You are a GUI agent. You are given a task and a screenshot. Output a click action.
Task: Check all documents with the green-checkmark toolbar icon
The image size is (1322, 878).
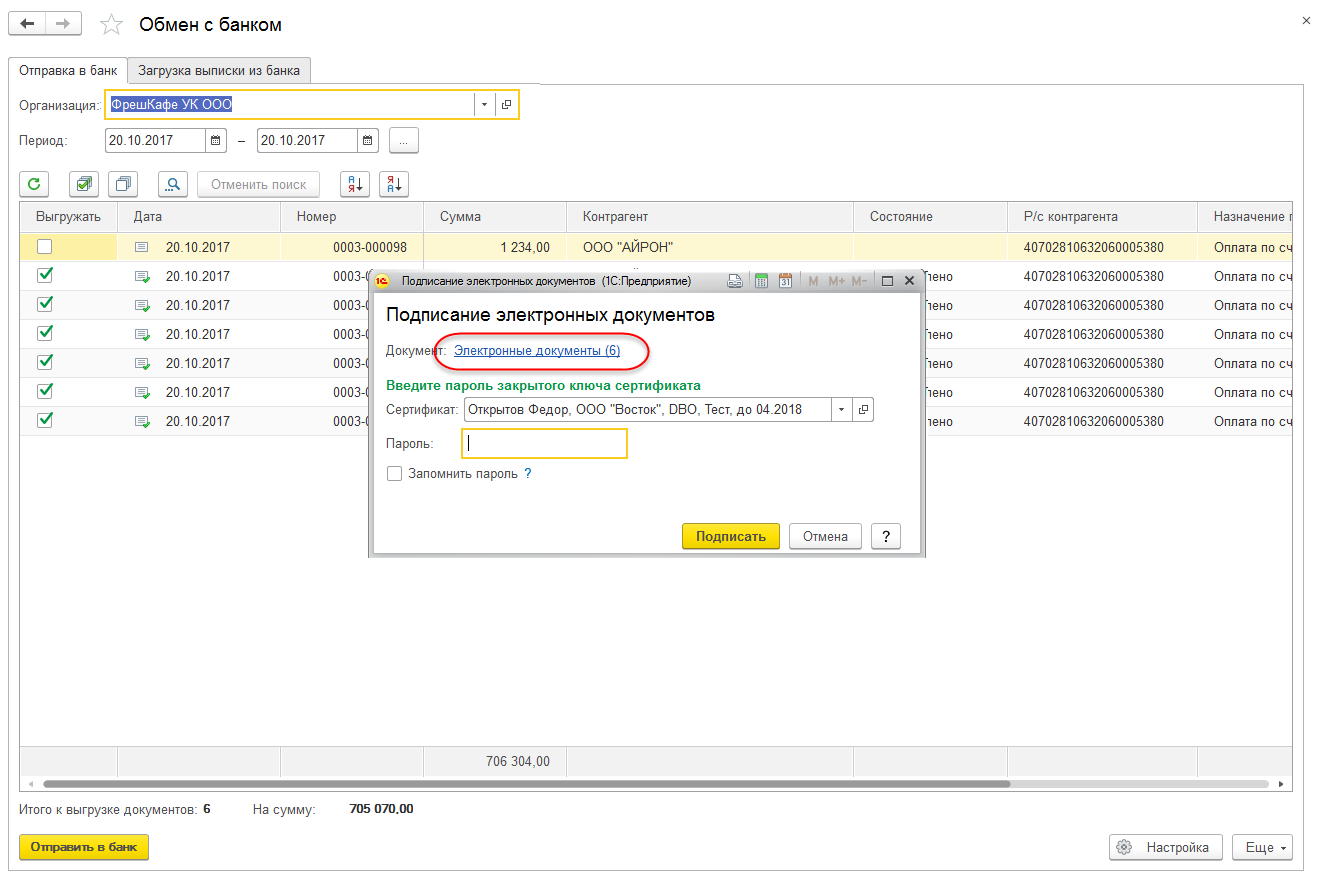(x=84, y=184)
